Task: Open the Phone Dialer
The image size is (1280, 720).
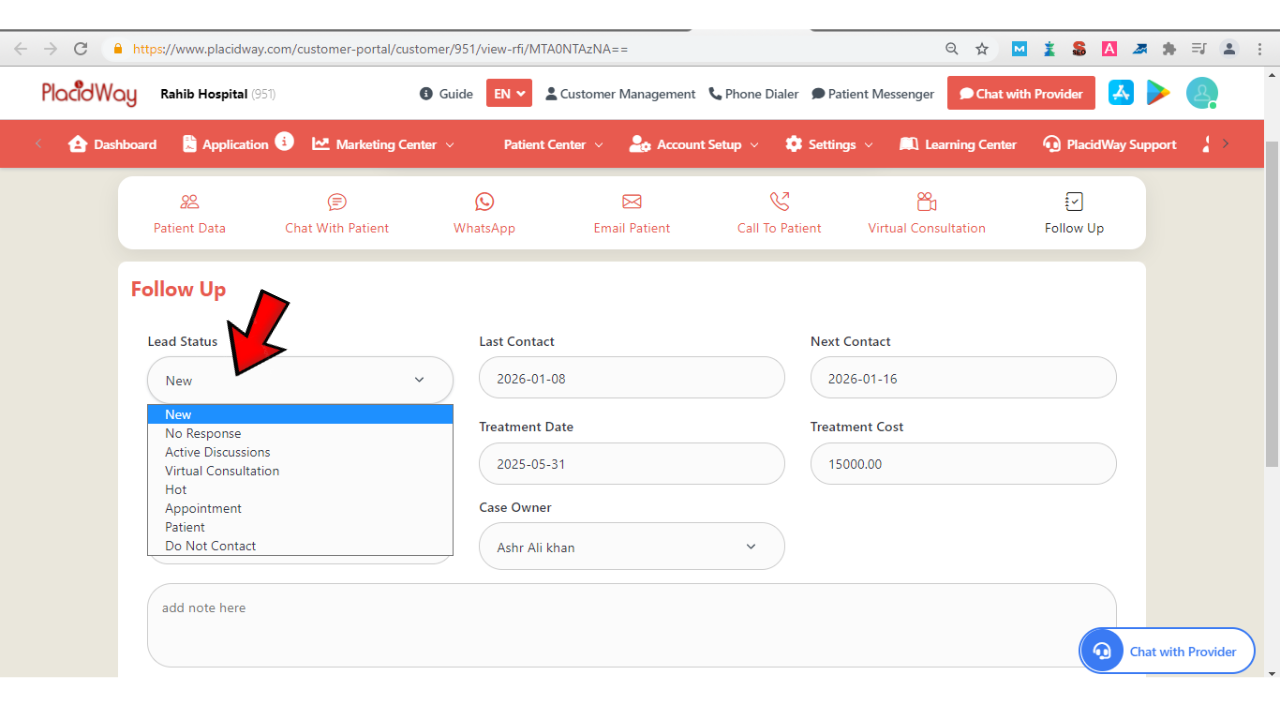Action: [x=753, y=93]
